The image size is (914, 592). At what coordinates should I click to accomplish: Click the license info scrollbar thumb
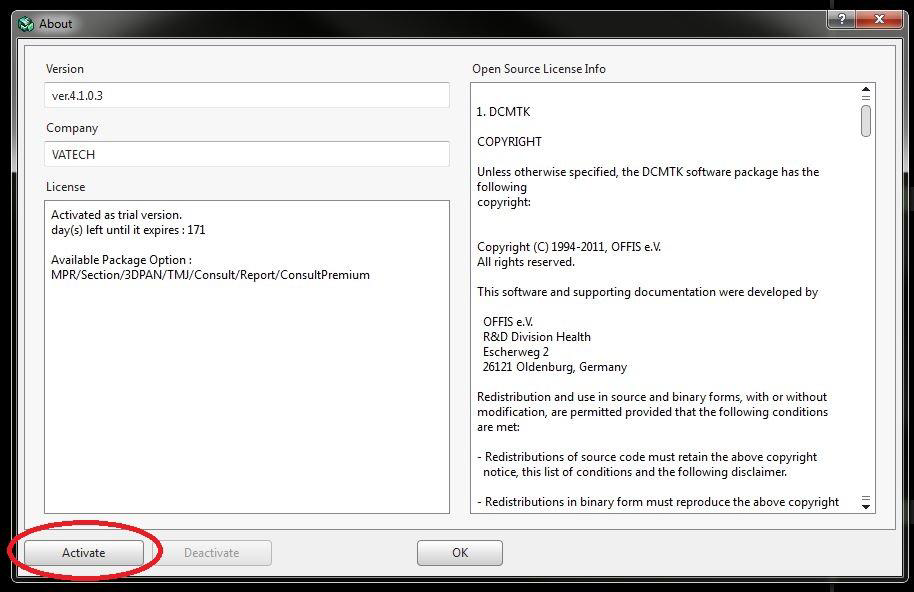coord(866,121)
